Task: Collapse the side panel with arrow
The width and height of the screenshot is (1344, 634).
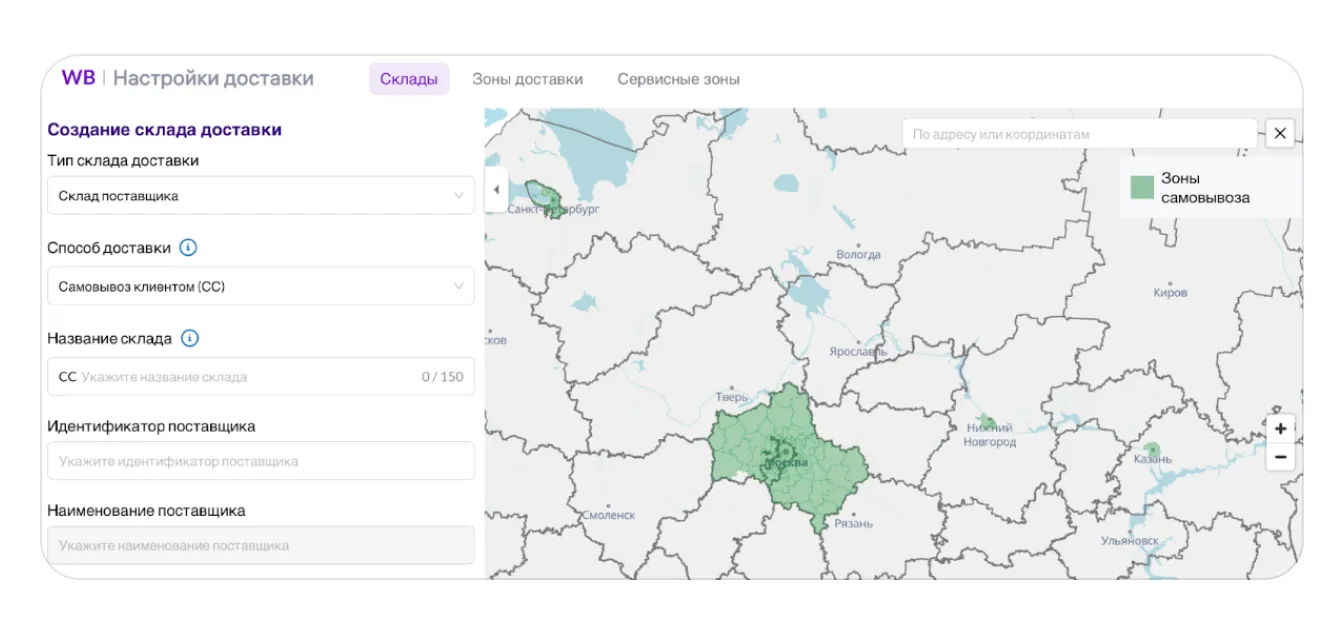Action: [497, 190]
